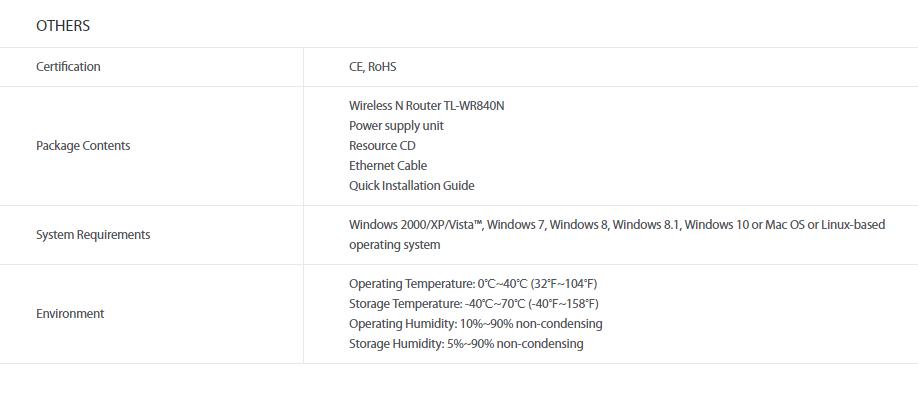Click the System Requirements label

coord(93,235)
